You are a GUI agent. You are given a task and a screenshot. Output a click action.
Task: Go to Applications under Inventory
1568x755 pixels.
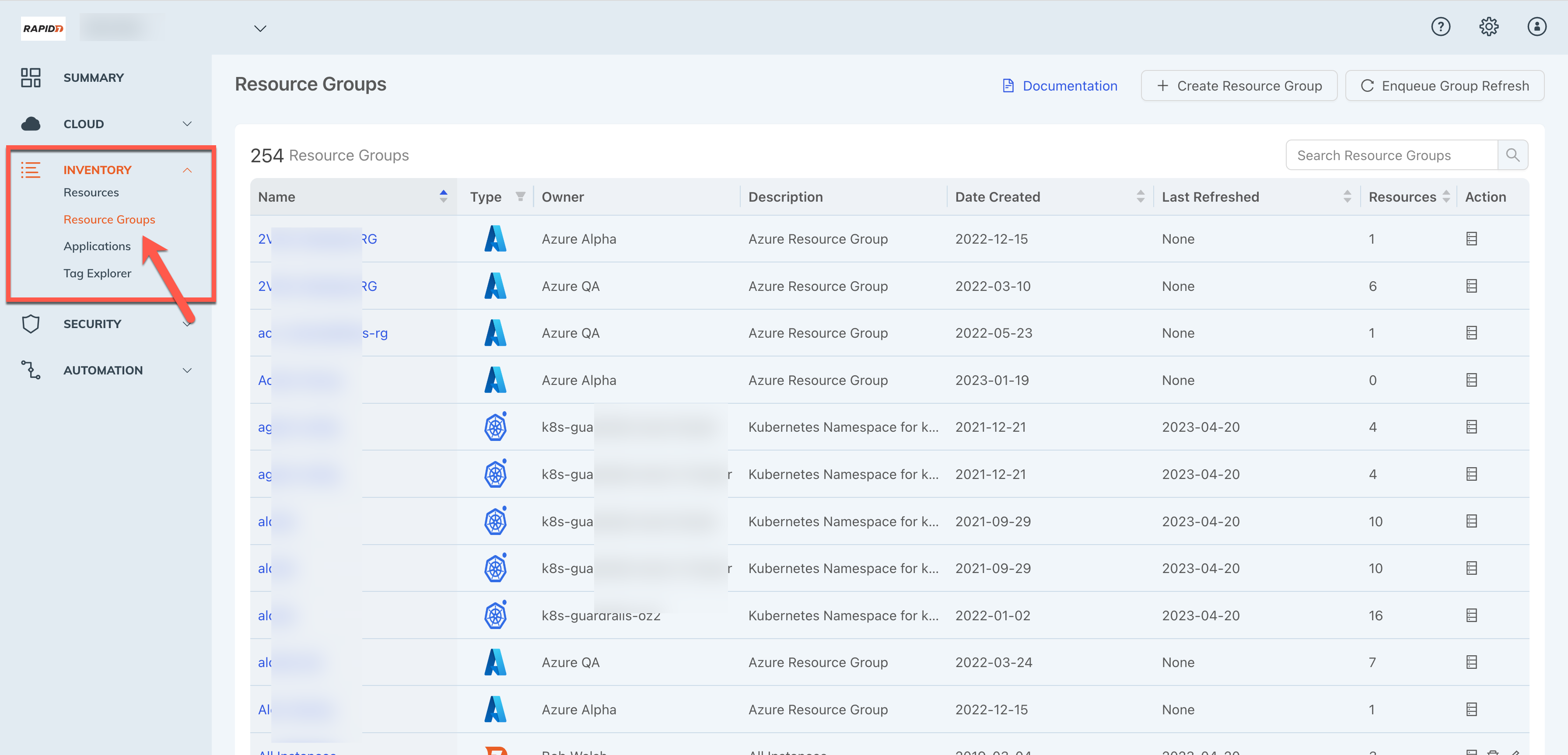click(97, 246)
